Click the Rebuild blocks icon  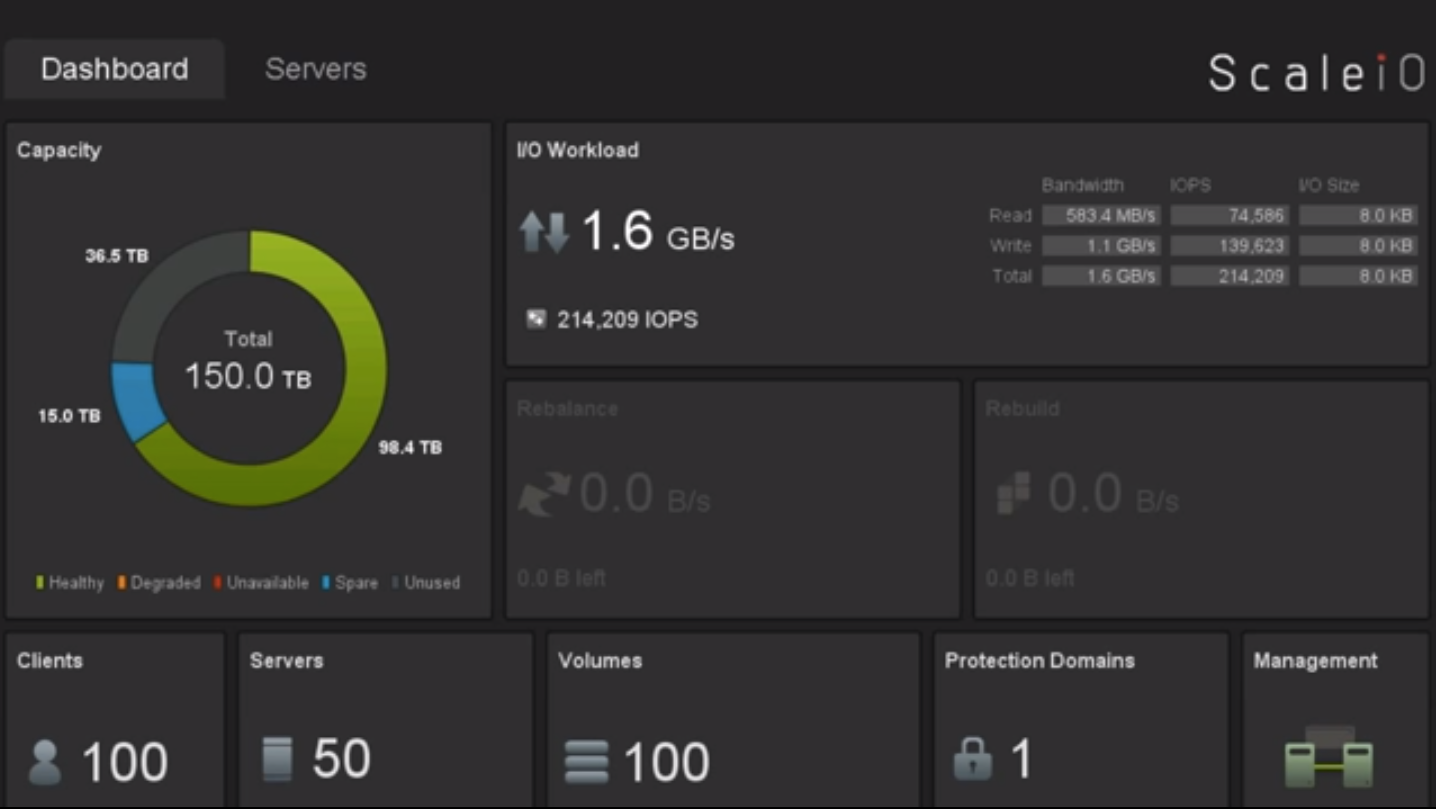[1013, 494]
